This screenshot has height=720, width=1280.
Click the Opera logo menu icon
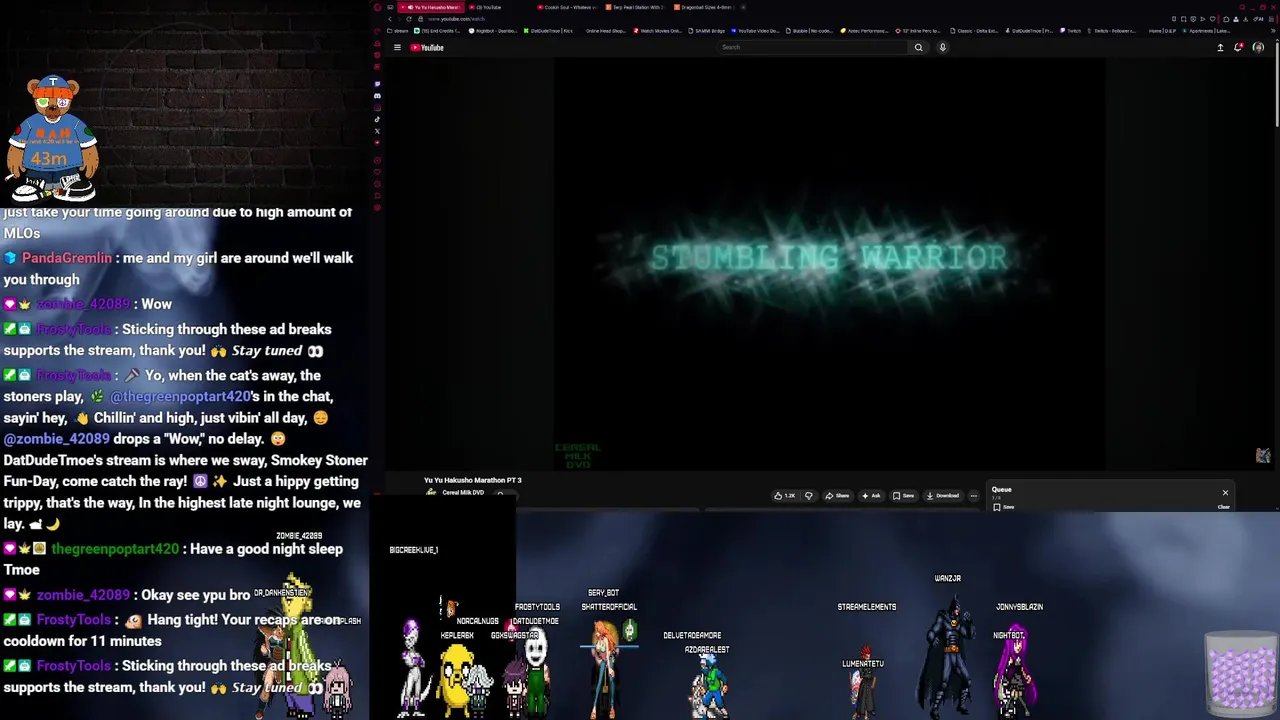[x=377, y=7]
